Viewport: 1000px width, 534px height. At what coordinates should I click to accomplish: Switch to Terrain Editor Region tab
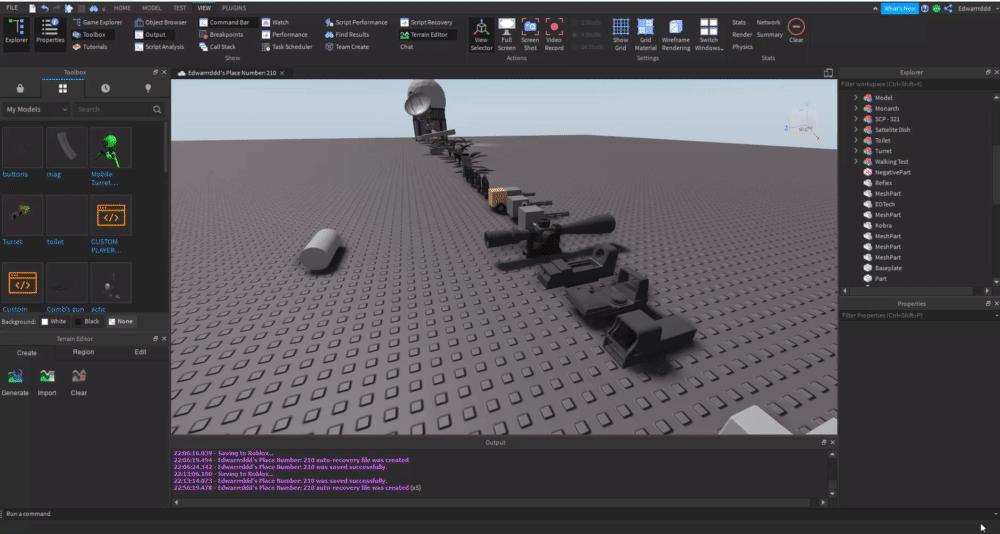coord(84,352)
